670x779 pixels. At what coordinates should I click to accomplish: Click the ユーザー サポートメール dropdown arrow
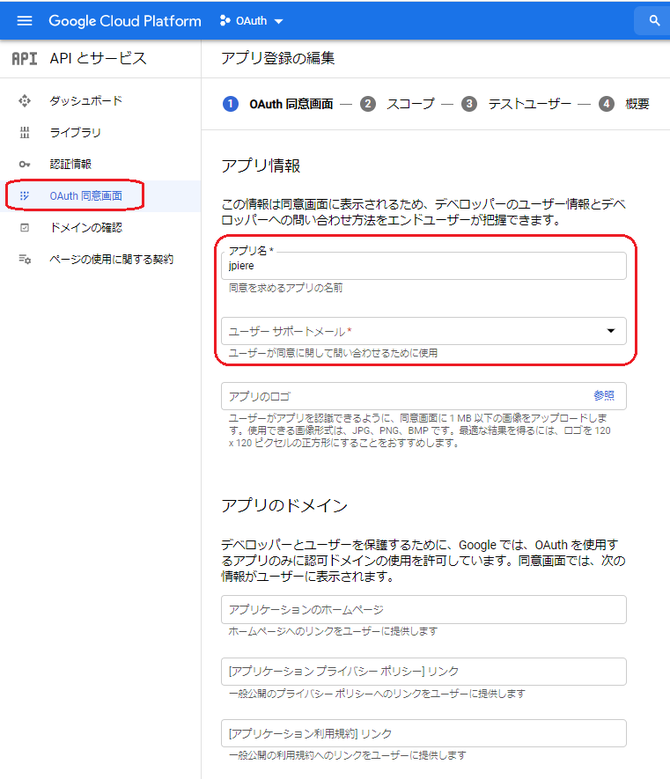tap(611, 331)
